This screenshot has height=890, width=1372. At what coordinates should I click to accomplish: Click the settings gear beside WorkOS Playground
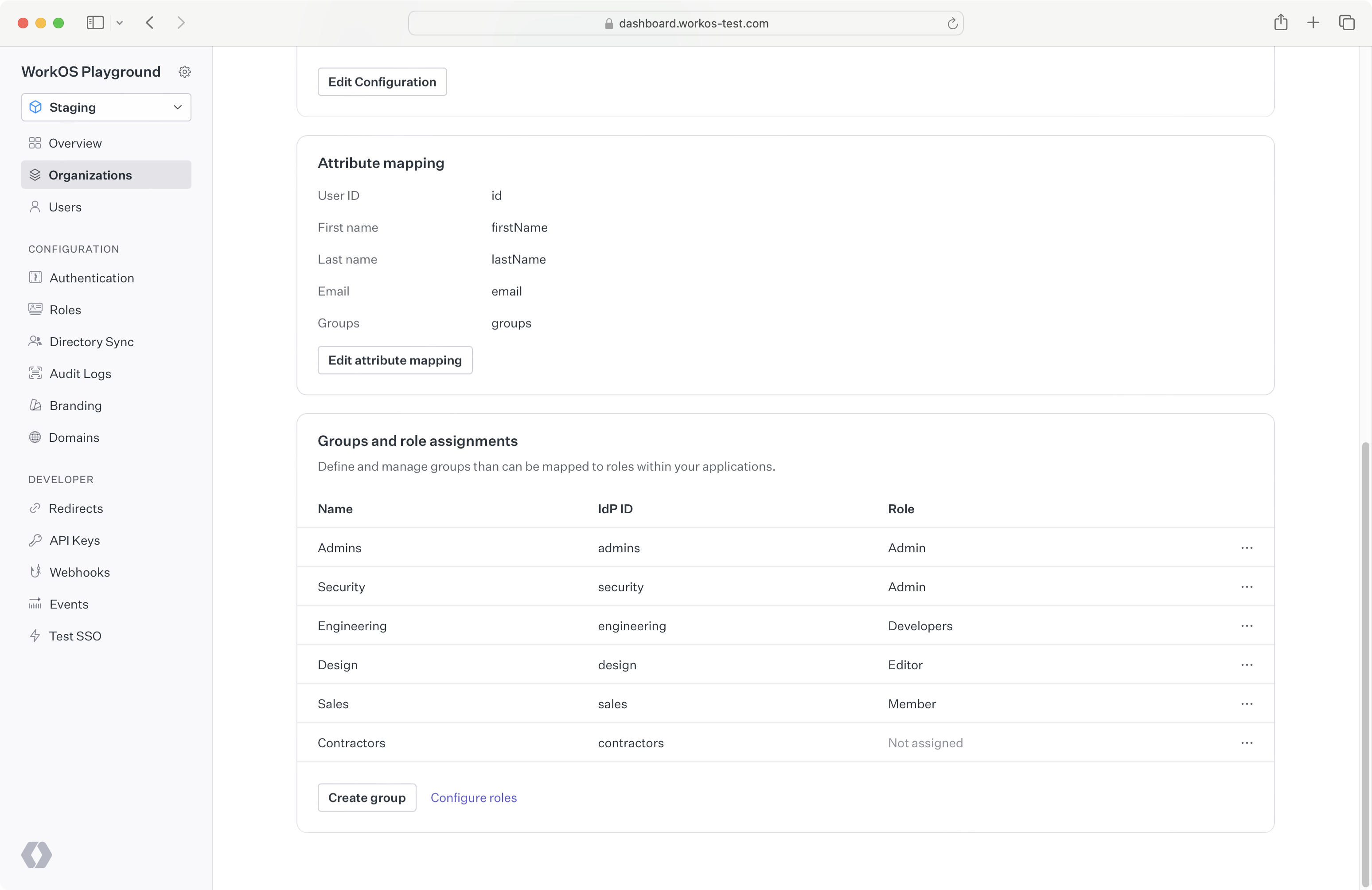point(184,71)
